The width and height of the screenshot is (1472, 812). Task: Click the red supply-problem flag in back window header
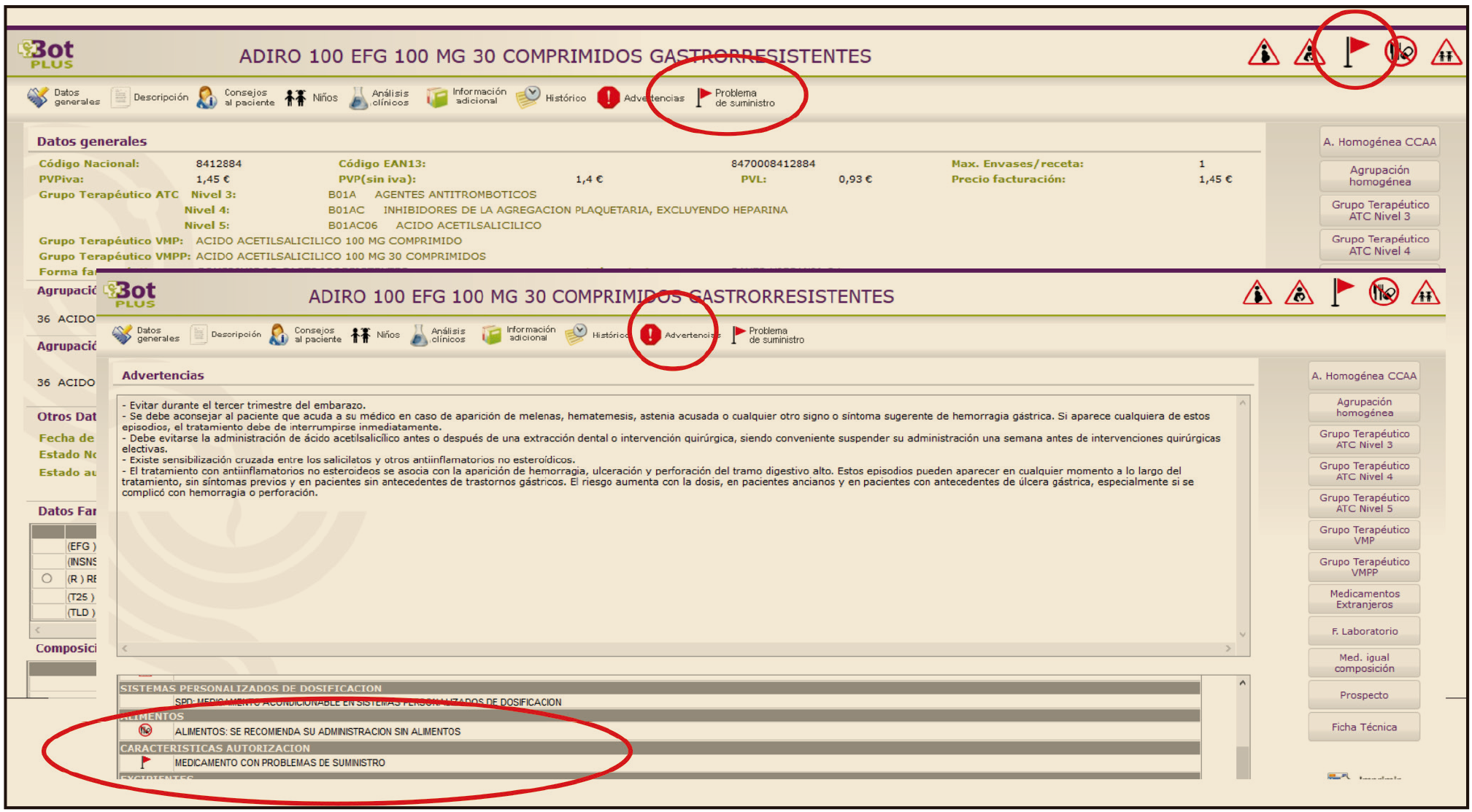[x=1355, y=51]
